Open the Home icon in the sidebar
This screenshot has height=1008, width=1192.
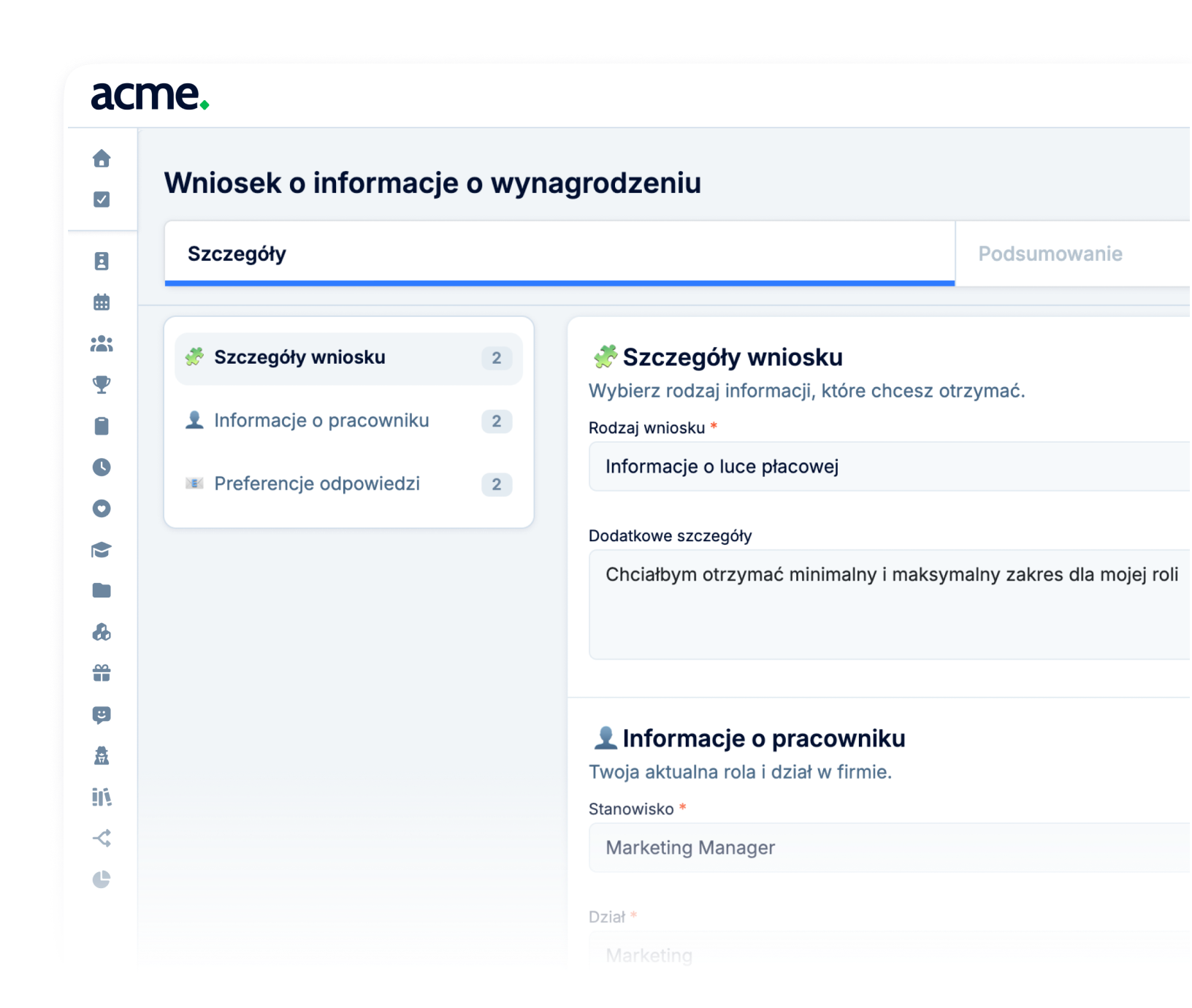[102, 158]
